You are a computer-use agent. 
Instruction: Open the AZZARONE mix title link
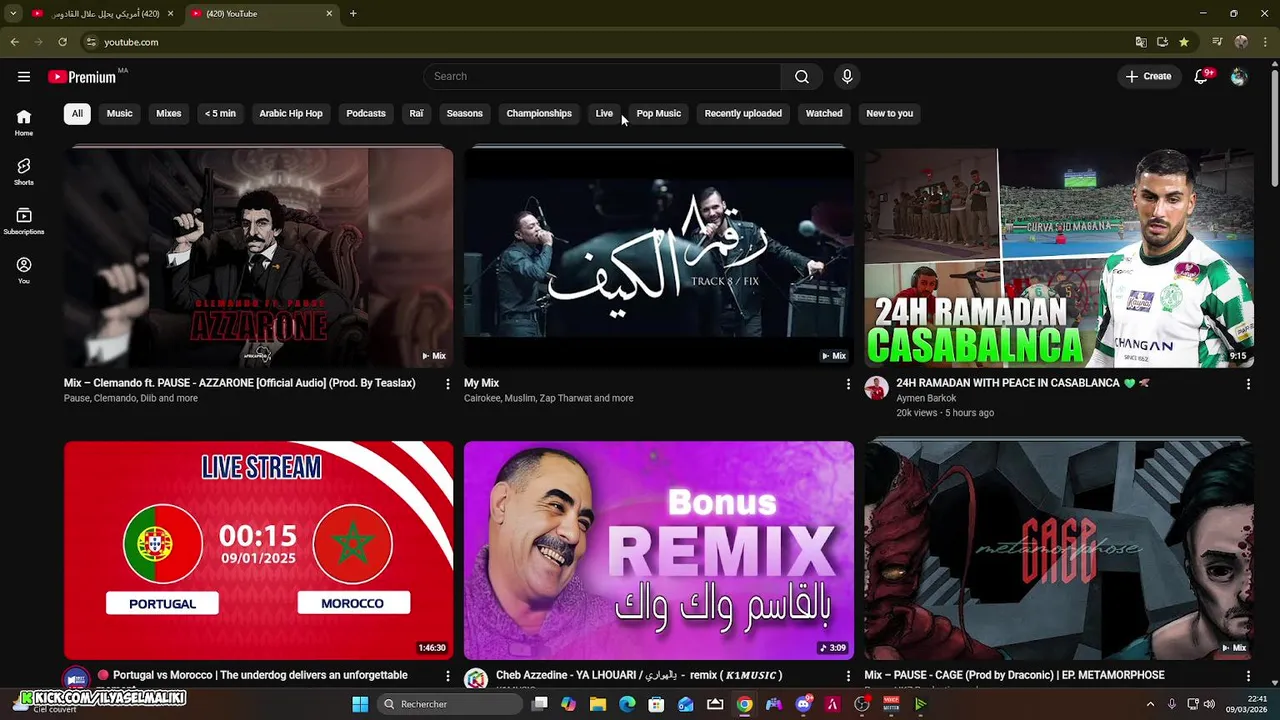(240, 383)
